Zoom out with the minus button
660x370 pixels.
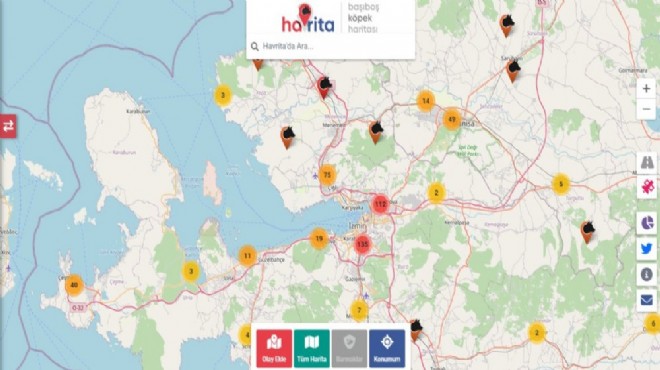coord(647,109)
